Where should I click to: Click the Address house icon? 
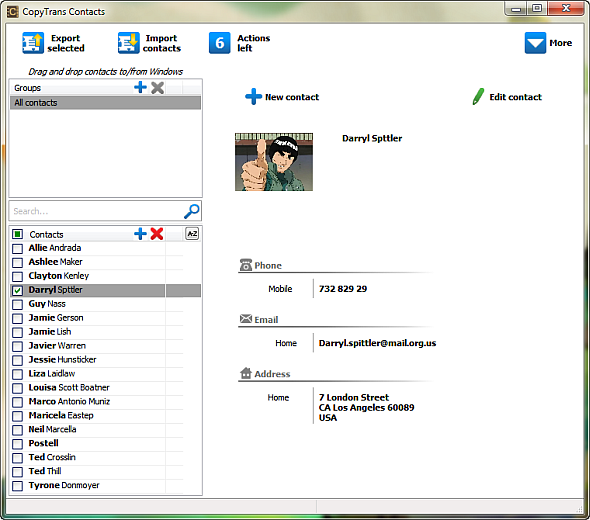(246, 373)
